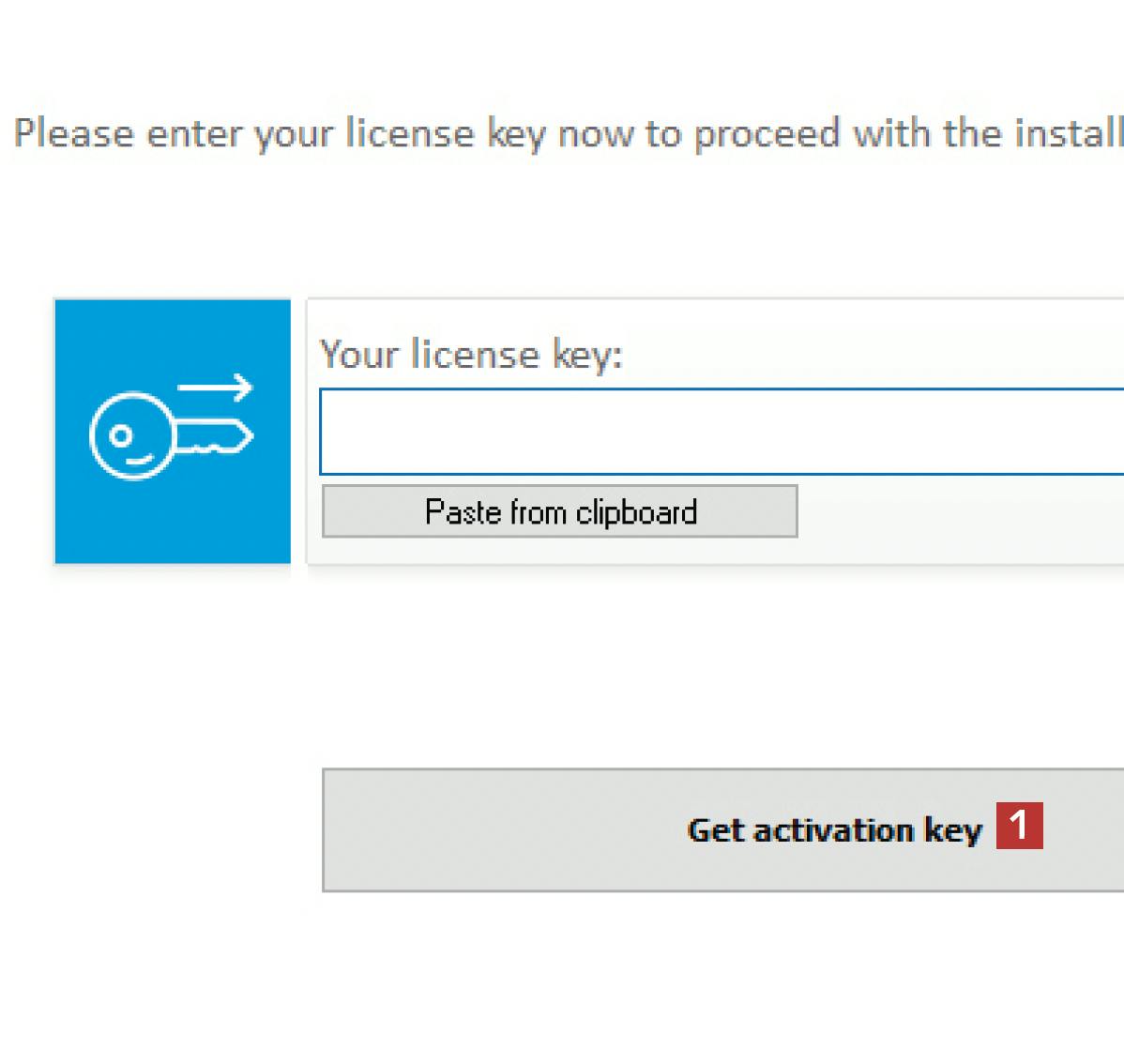Click the empty left area of the Get activation key button
1124x1064 pixels.
(469, 829)
